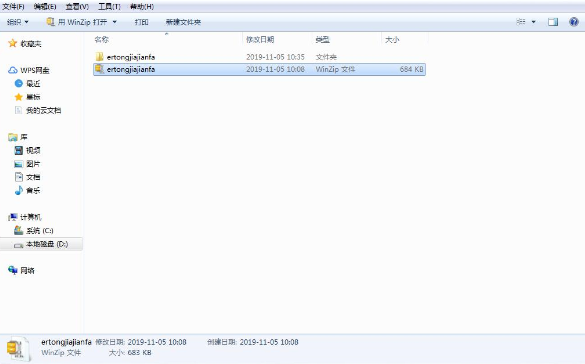
Task: Select Local Disk (D:) in sidebar
Action: tap(41, 244)
